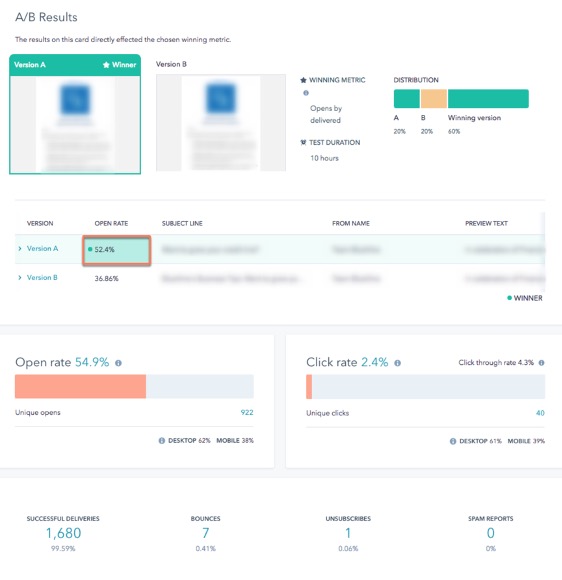Click the Successful deliveries value 1,680
Image resolution: width=562 pixels, height=580 pixels.
[x=63, y=533]
